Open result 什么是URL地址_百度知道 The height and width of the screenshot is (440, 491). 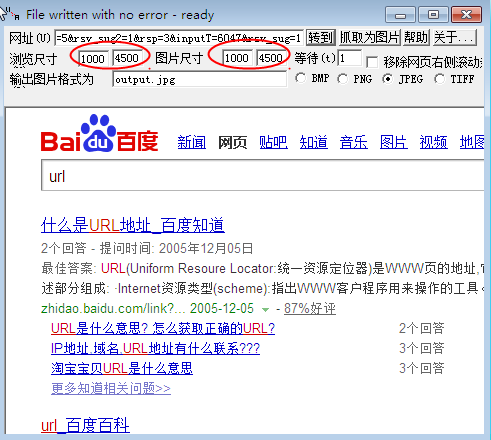133,225
